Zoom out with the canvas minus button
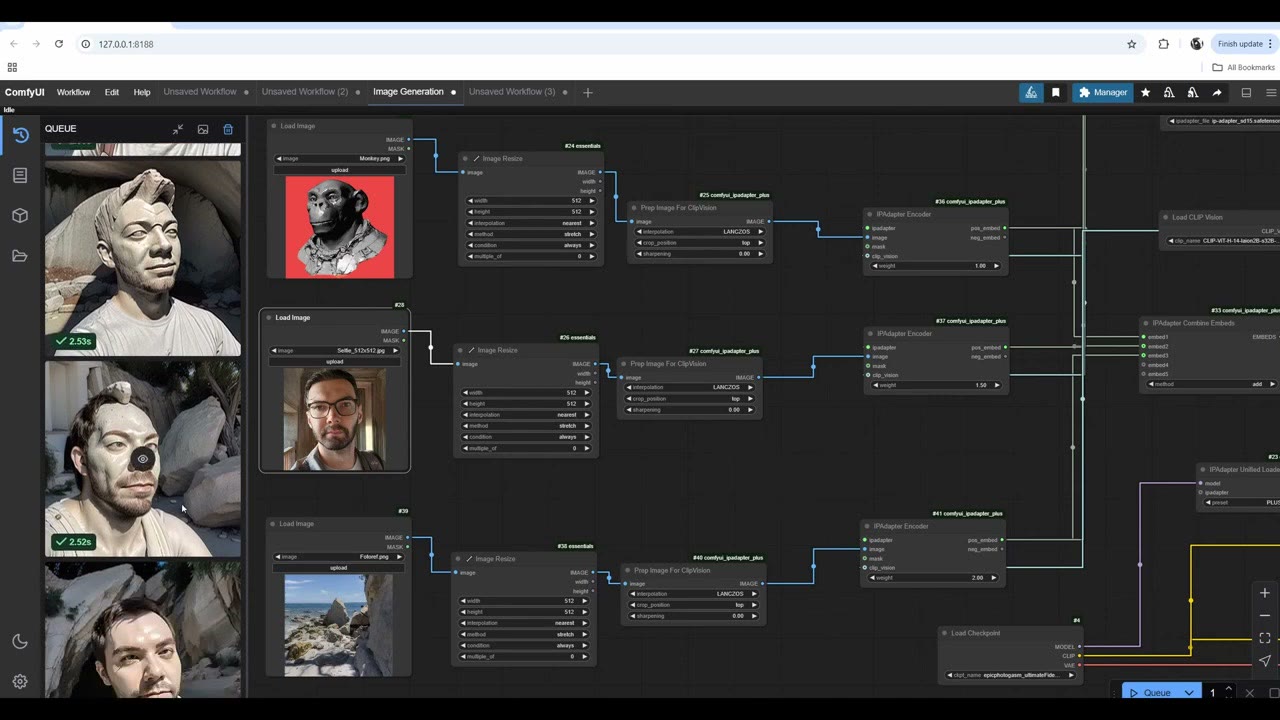This screenshot has width=1280, height=720. (1265, 615)
